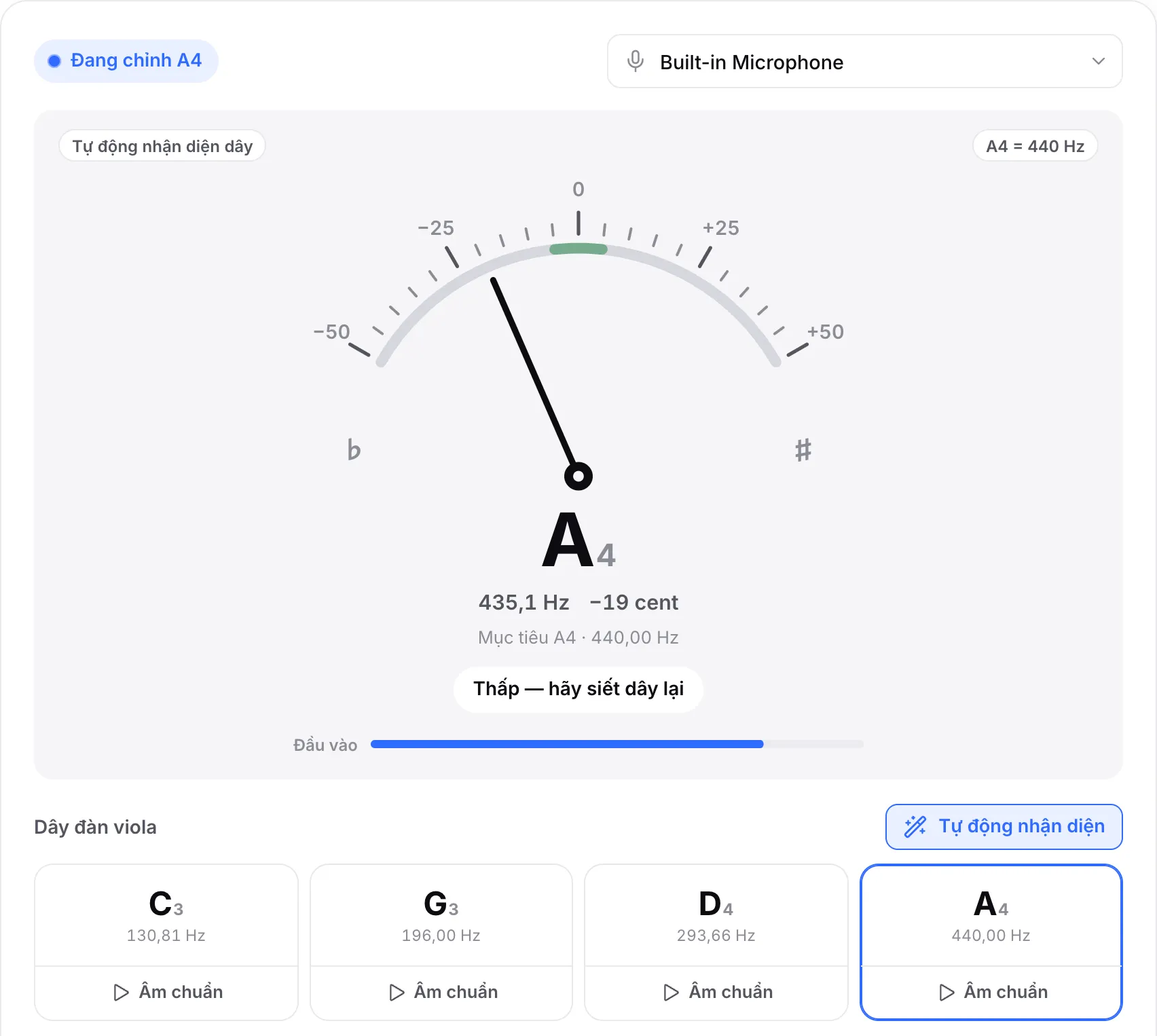Click the 435,1 Hz frequency reading
The height and width of the screenshot is (1036, 1157).
pos(524,602)
